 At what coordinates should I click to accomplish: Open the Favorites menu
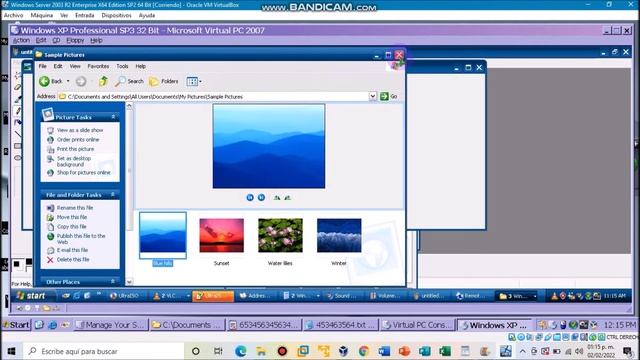click(x=98, y=66)
